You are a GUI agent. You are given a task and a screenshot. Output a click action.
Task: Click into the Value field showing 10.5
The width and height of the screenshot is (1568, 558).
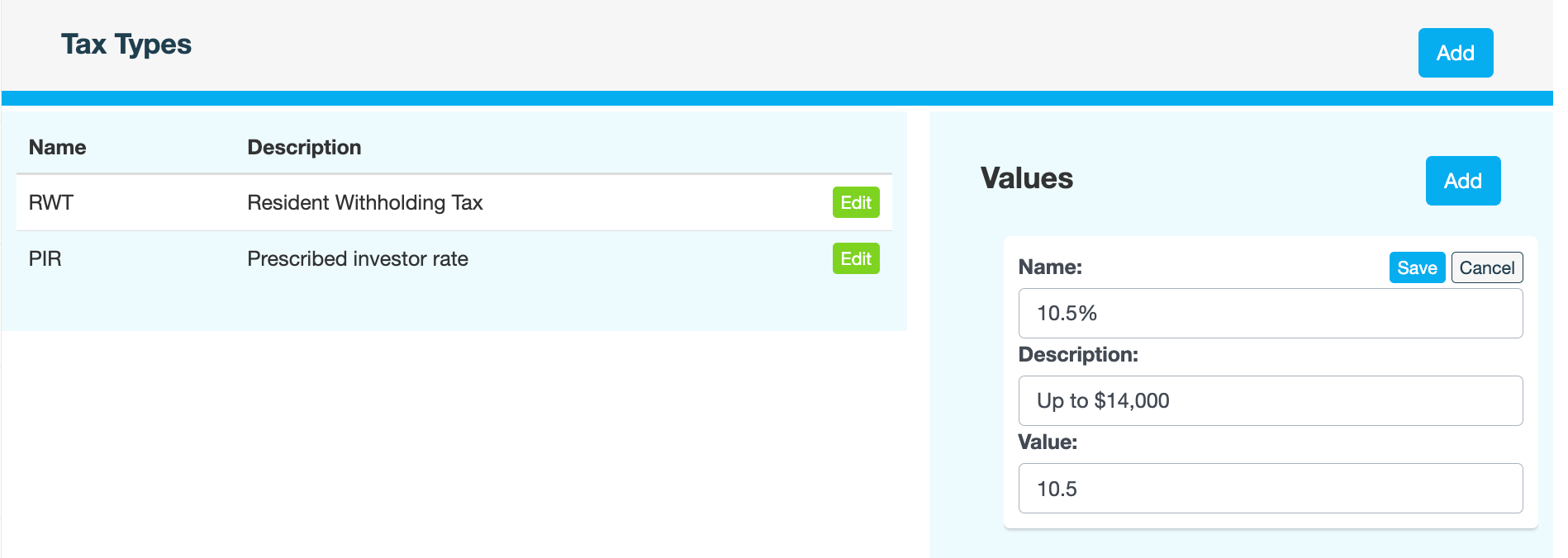pyautogui.click(x=1270, y=488)
